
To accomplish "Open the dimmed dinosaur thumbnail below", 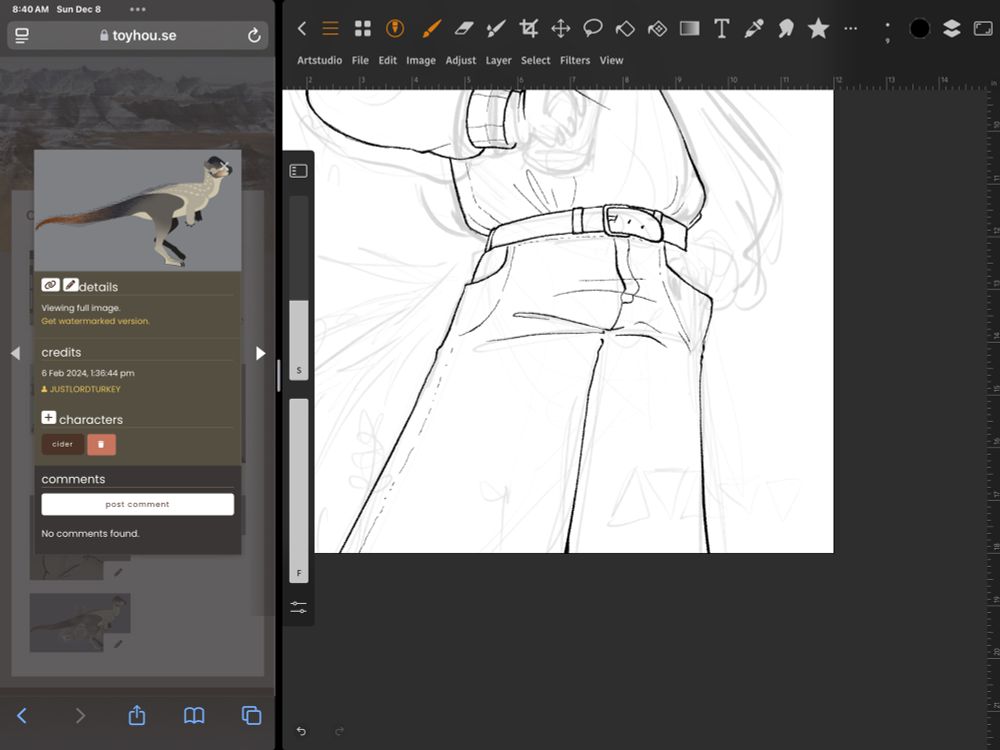I will pos(80,622).
